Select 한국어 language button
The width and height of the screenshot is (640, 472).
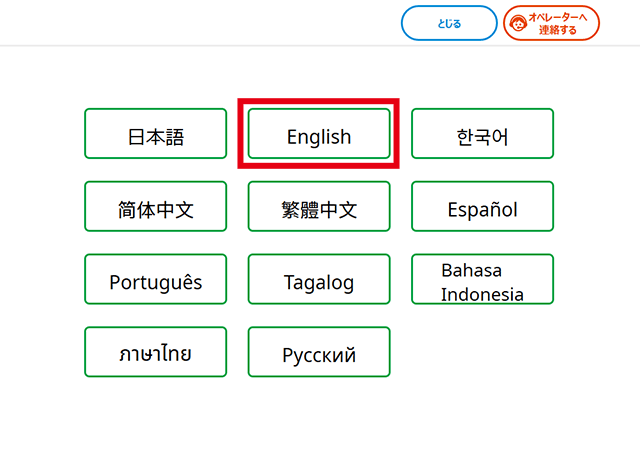[x=482, y=134]
